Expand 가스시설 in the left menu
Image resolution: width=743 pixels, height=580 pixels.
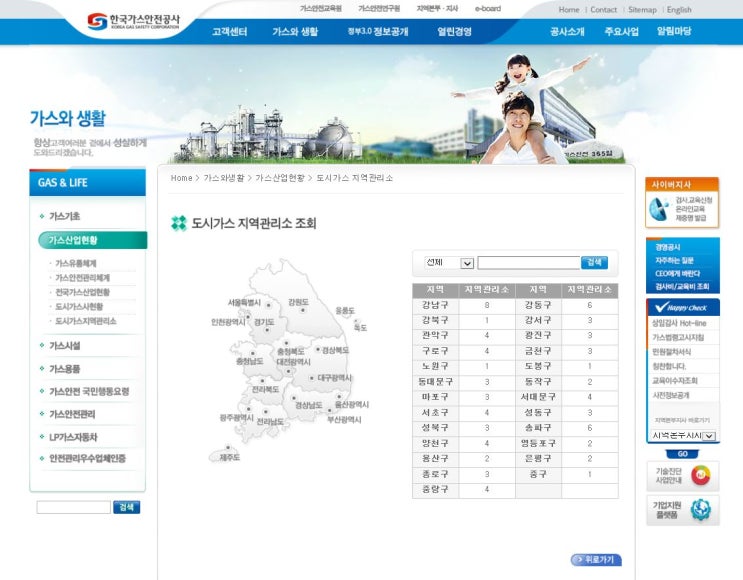[x=64, y=346]
